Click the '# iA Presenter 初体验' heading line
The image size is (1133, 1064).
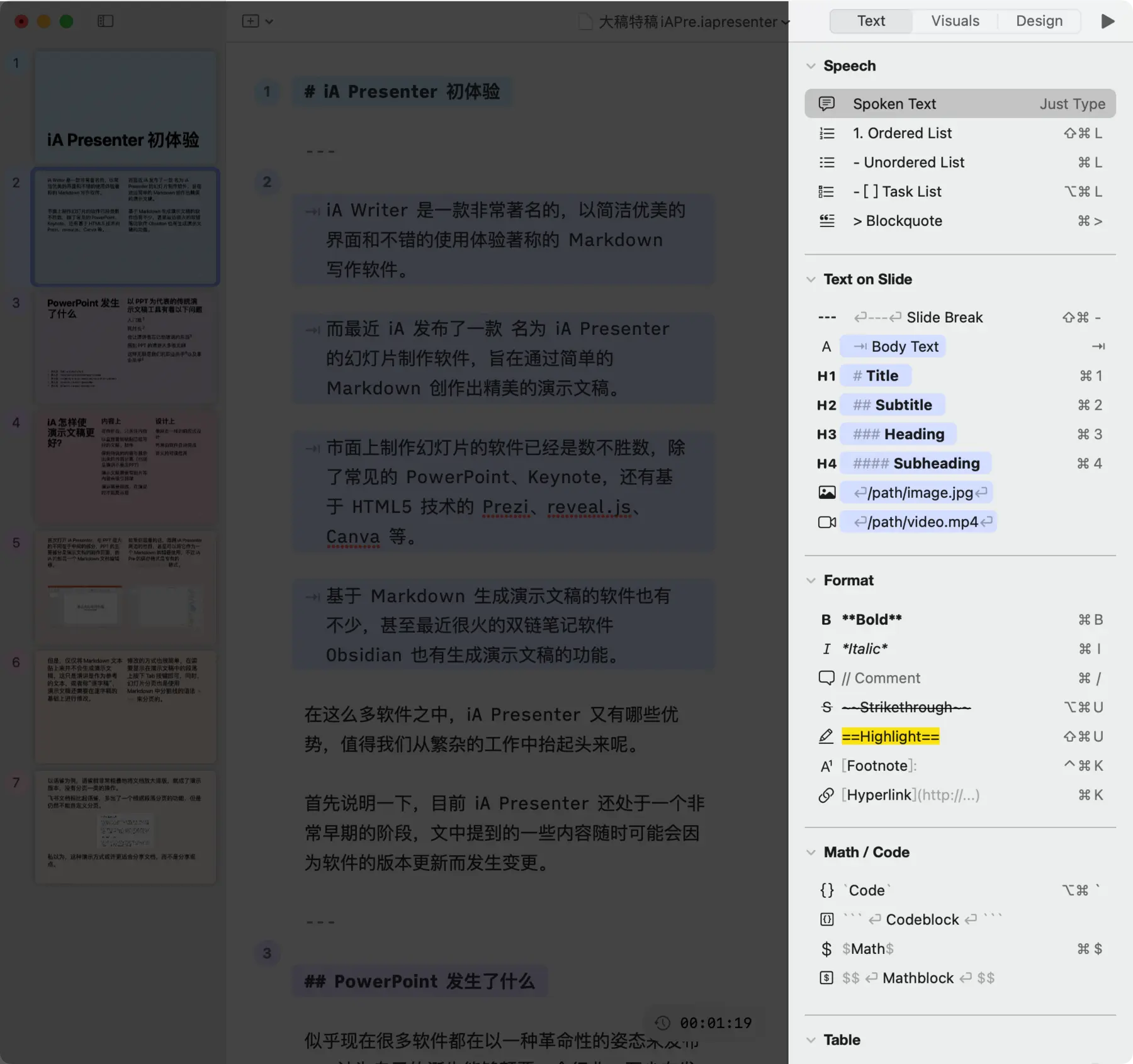coord(402,92)
